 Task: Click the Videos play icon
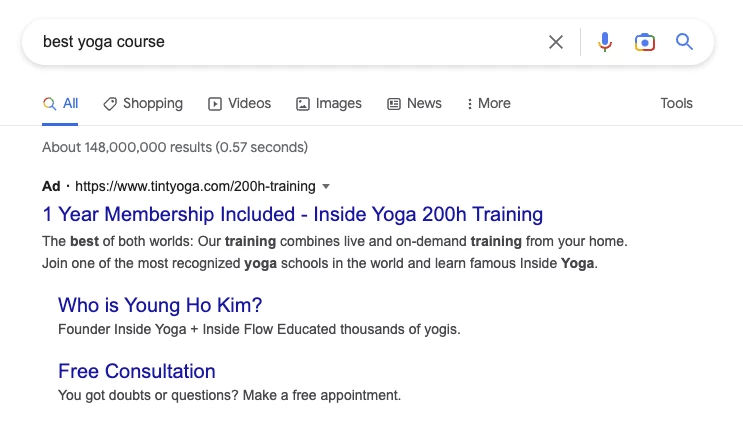pos(215,103)
